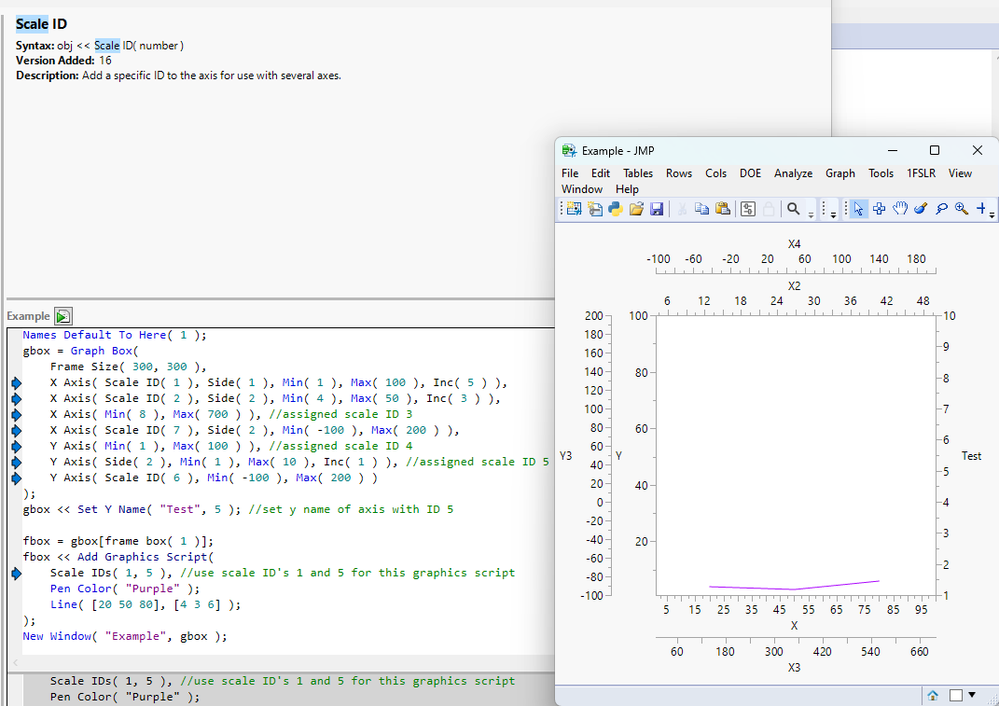This screenshot has height=706, width=999.
Task: Toggle the data table lock icon
Action: [x=768, y=209]
